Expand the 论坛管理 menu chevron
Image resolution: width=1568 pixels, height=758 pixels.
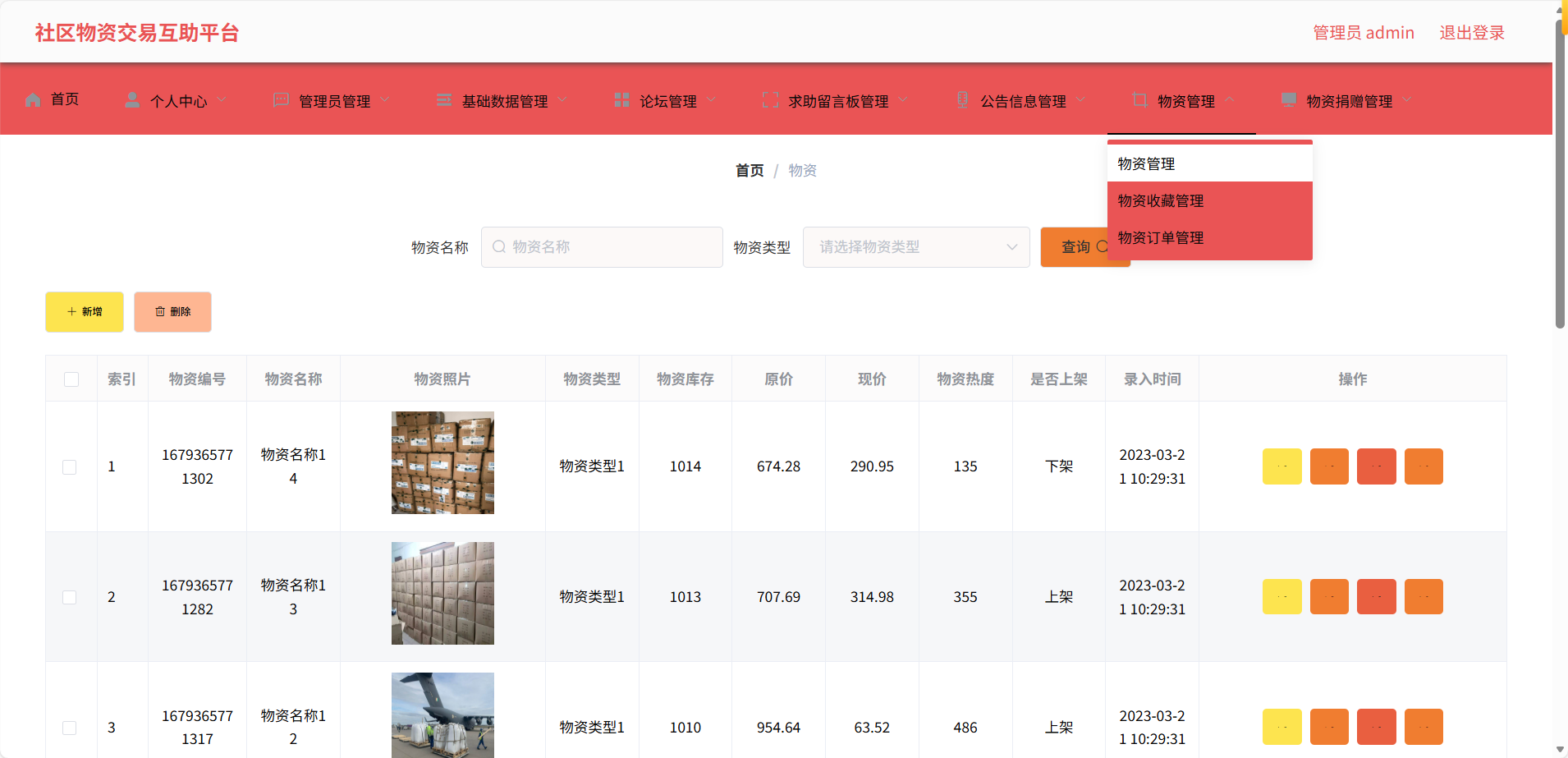tap(711, 100)
